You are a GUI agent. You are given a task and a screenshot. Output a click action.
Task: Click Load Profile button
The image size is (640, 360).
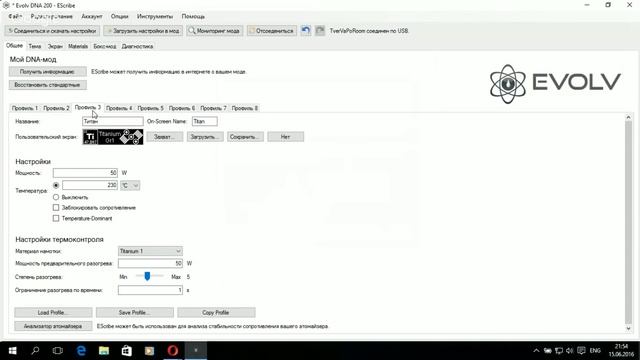point(53,312)
